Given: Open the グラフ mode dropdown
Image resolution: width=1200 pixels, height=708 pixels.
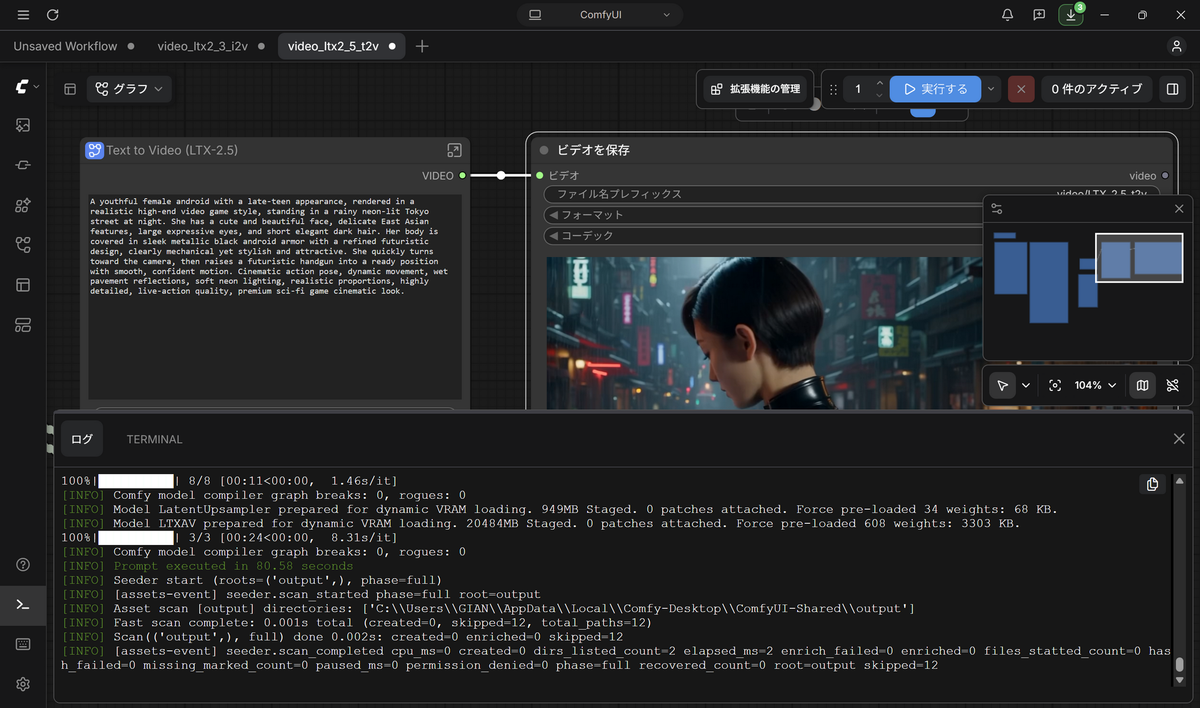Looking at the screenshot, I should [129, 89].
